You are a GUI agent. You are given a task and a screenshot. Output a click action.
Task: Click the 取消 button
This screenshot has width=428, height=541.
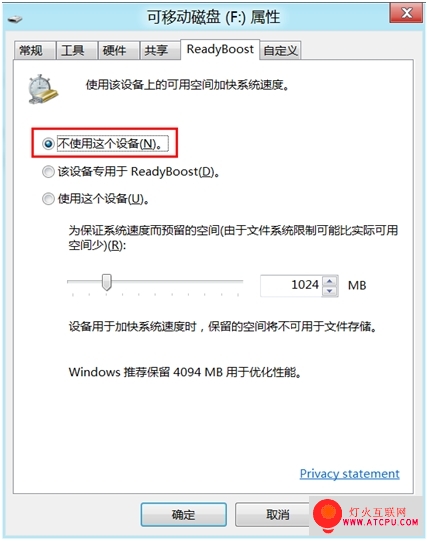pos(273,514)
